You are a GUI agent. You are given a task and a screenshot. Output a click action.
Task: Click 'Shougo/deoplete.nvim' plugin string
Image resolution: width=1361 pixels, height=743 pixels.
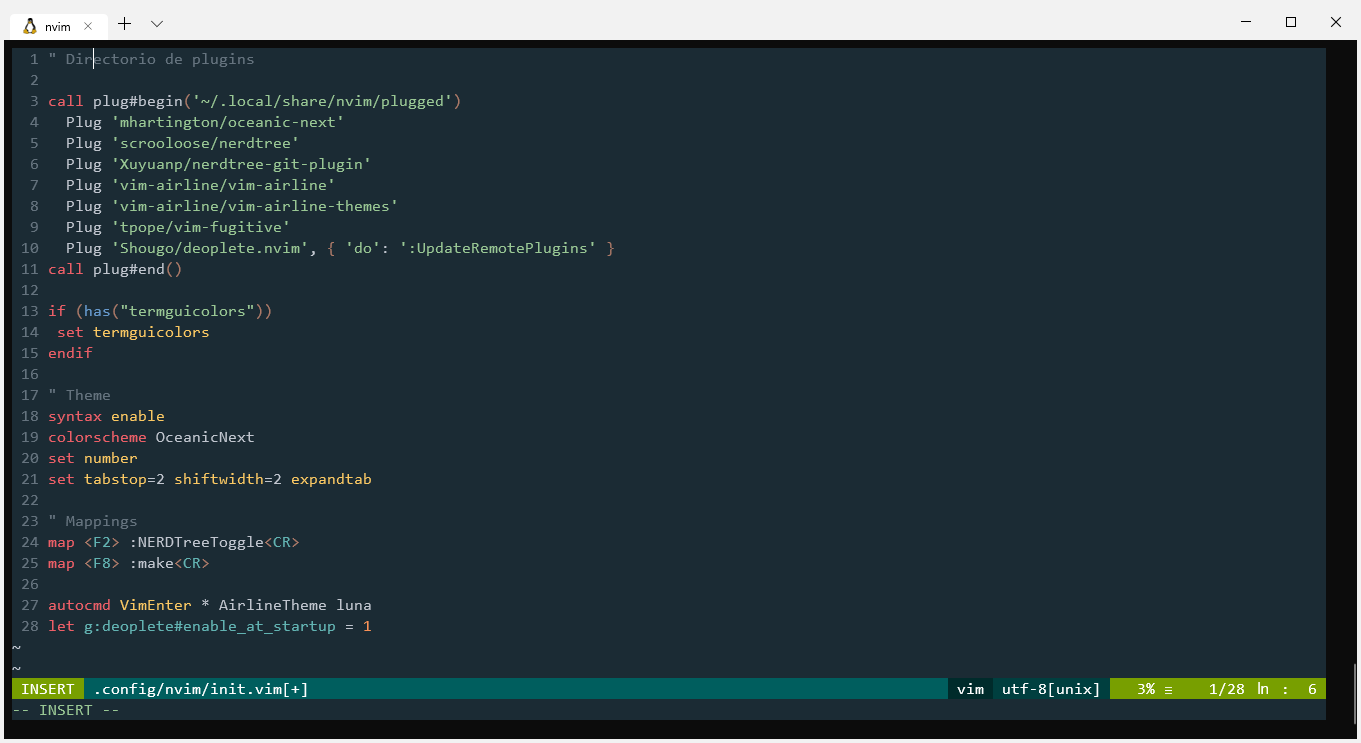pos(210,248)
